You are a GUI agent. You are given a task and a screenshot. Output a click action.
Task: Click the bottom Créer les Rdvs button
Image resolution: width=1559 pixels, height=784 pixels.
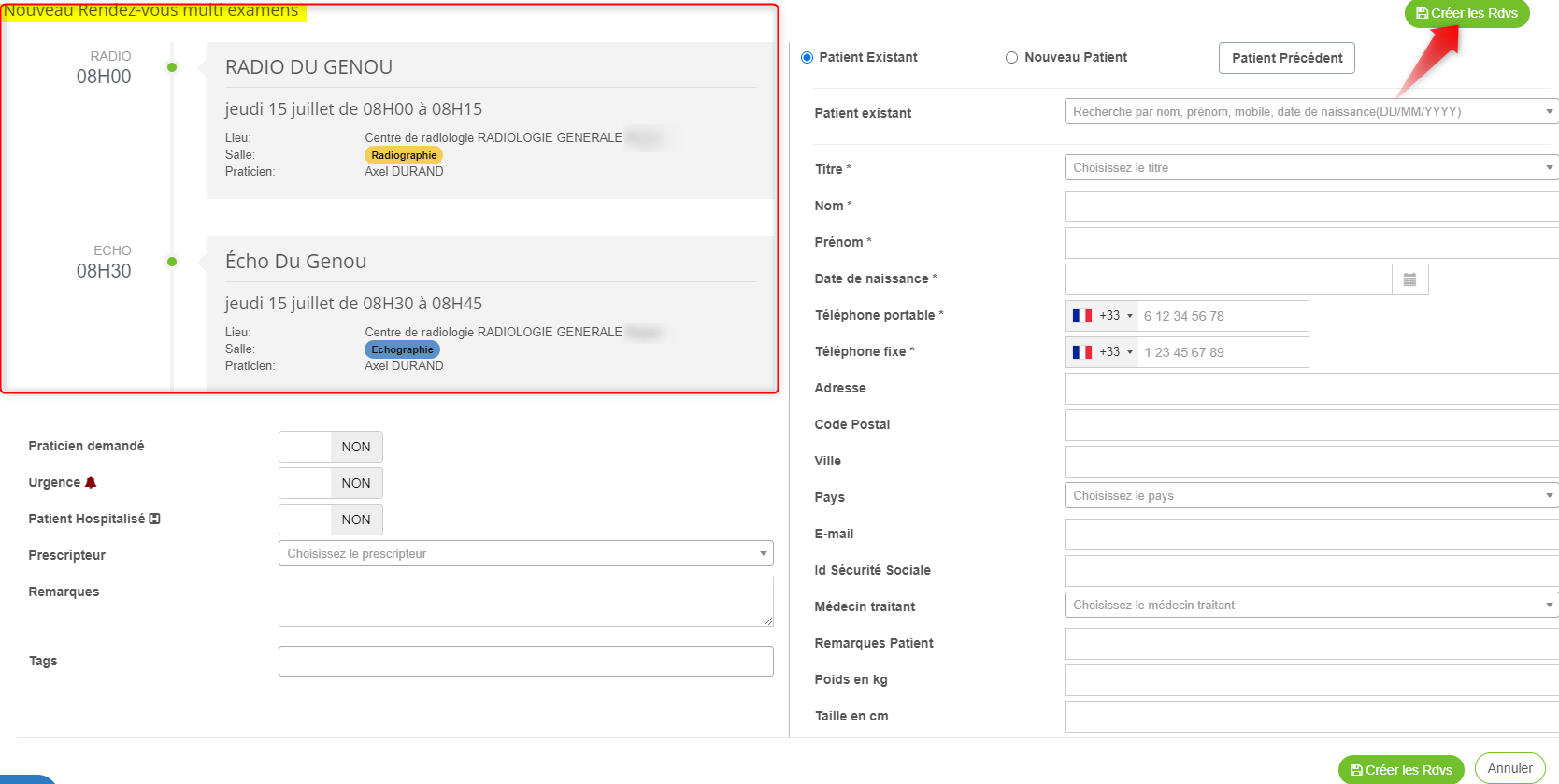(1401, 770)
